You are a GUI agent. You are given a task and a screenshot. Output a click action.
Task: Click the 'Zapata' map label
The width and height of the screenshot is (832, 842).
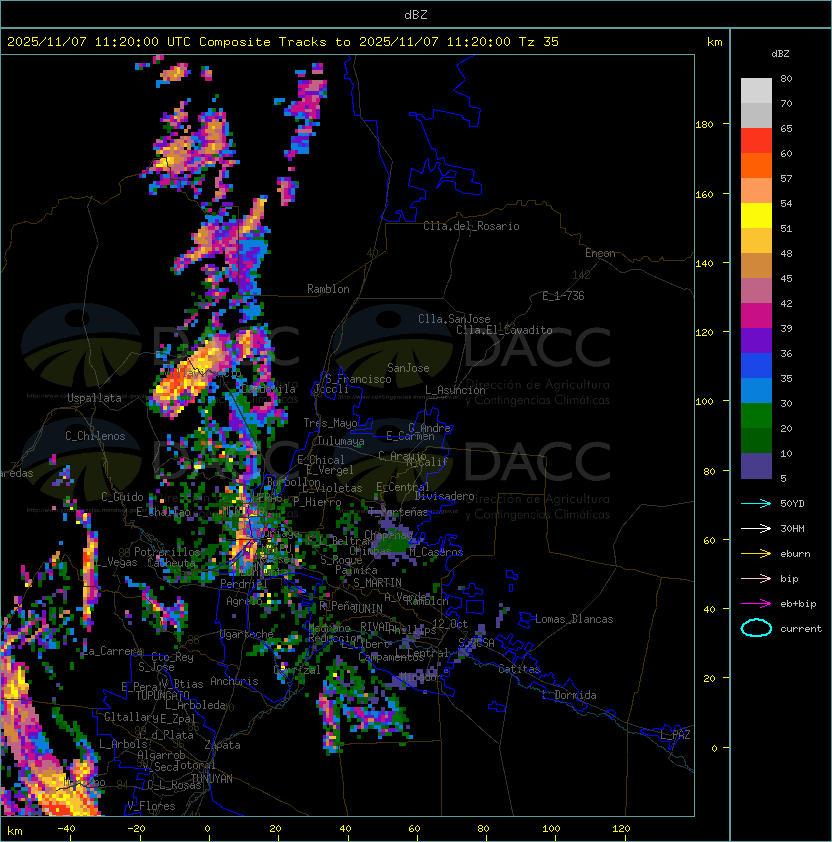point(222,745)
